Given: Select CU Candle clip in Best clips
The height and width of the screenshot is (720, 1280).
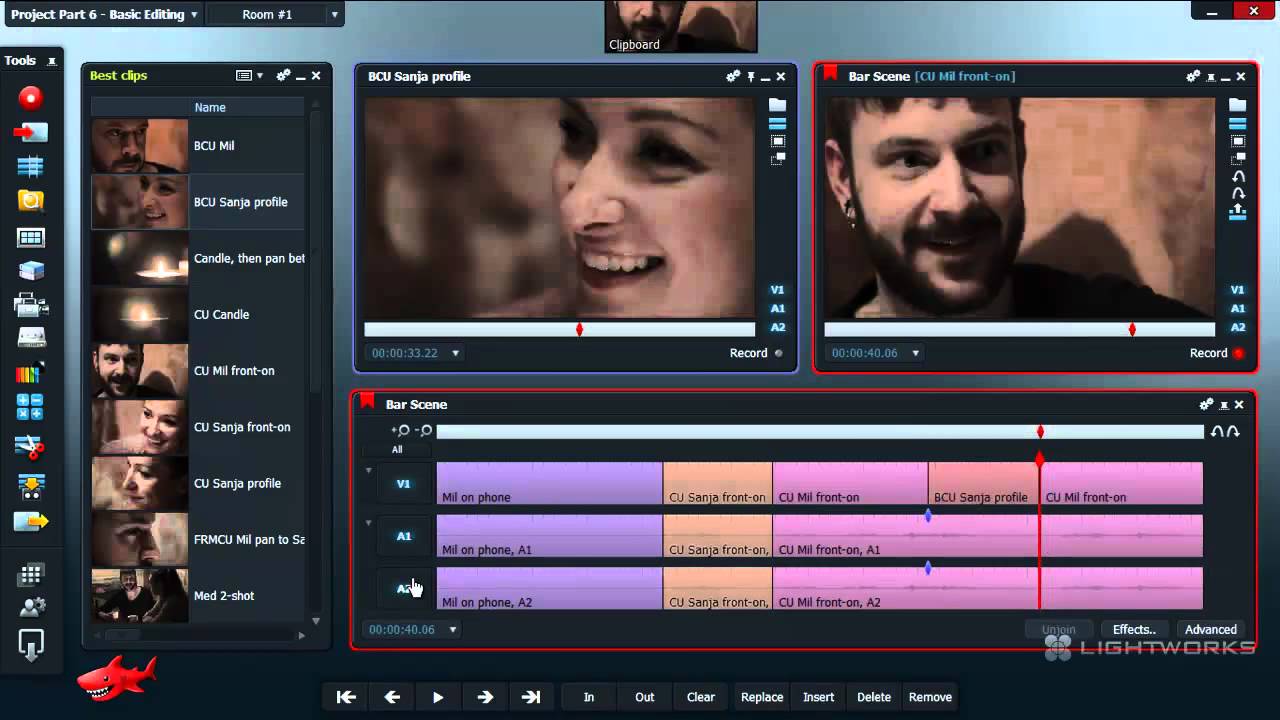Looking at the screenshot, I should [x=198, y=314].
